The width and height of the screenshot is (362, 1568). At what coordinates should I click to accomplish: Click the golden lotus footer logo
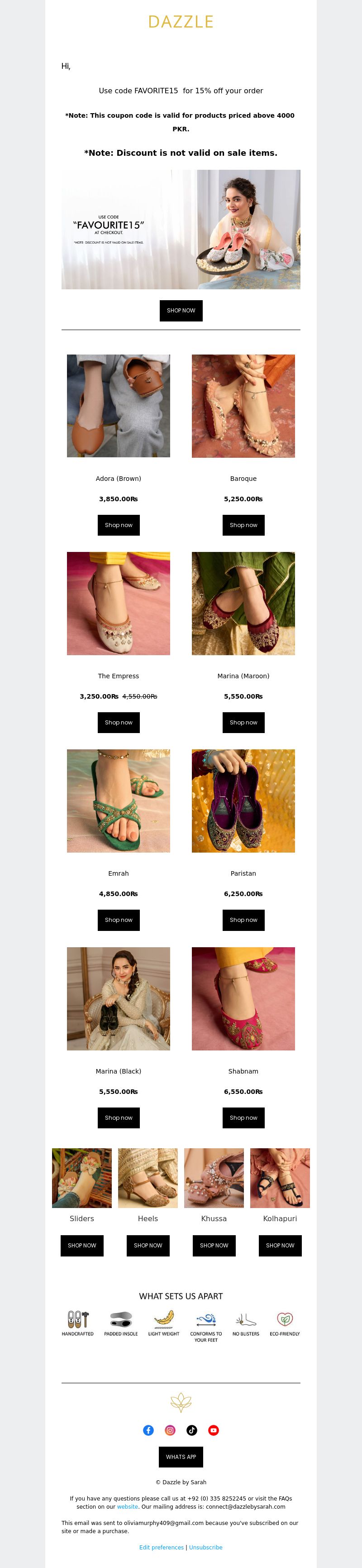coord(181,1402)
